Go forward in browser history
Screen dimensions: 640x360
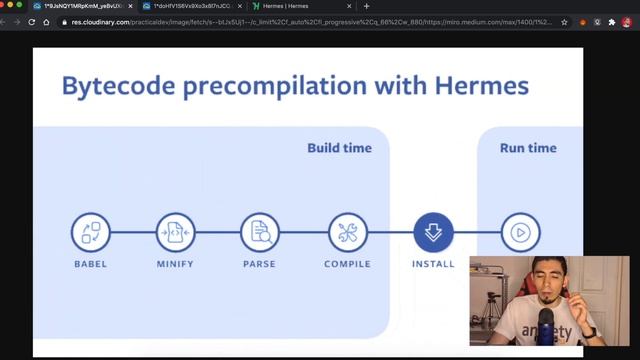17,22
